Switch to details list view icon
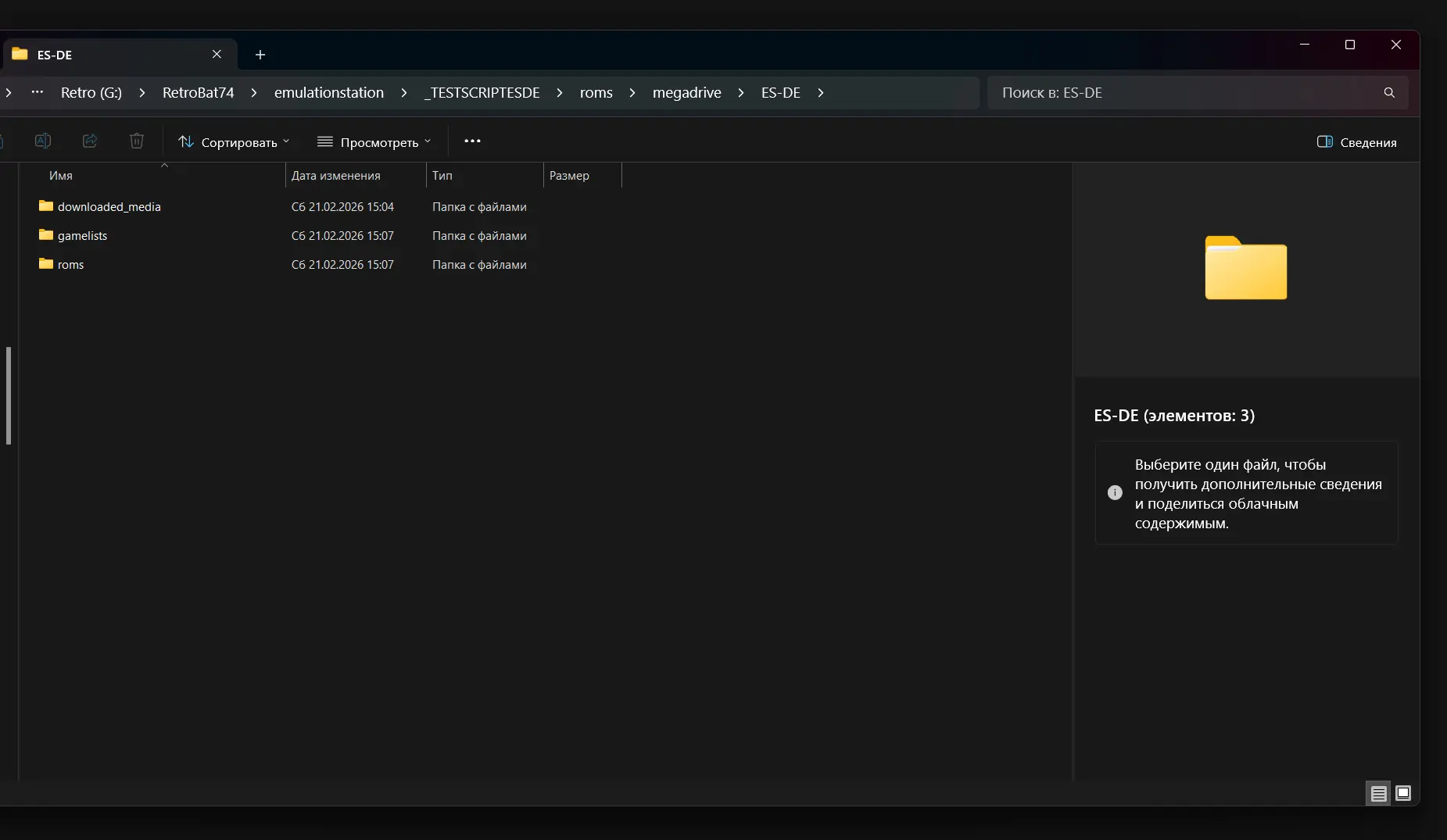This screenshot has width=1447, height=840. point(1378,794)
